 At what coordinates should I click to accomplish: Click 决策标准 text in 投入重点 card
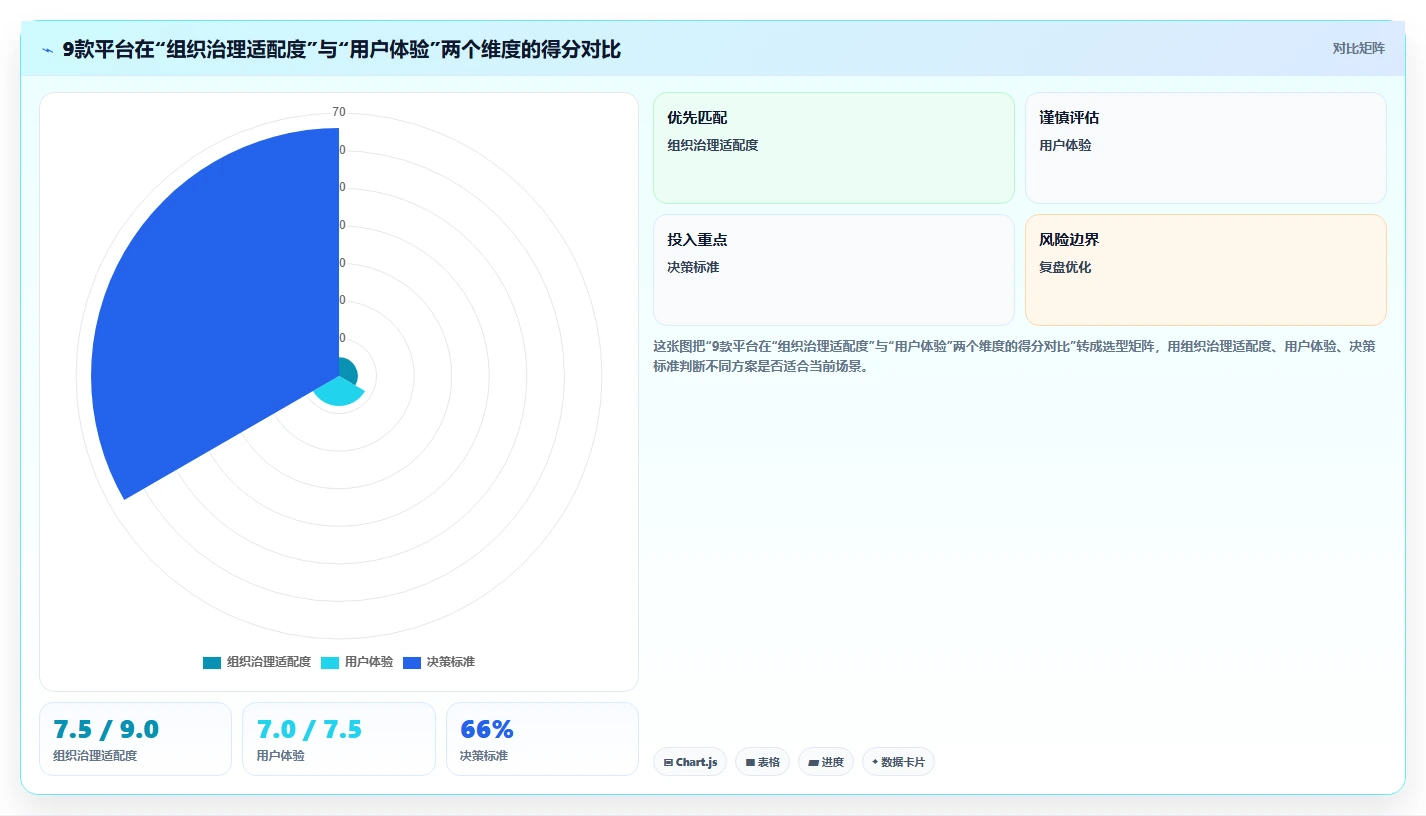tap(693, 267)
